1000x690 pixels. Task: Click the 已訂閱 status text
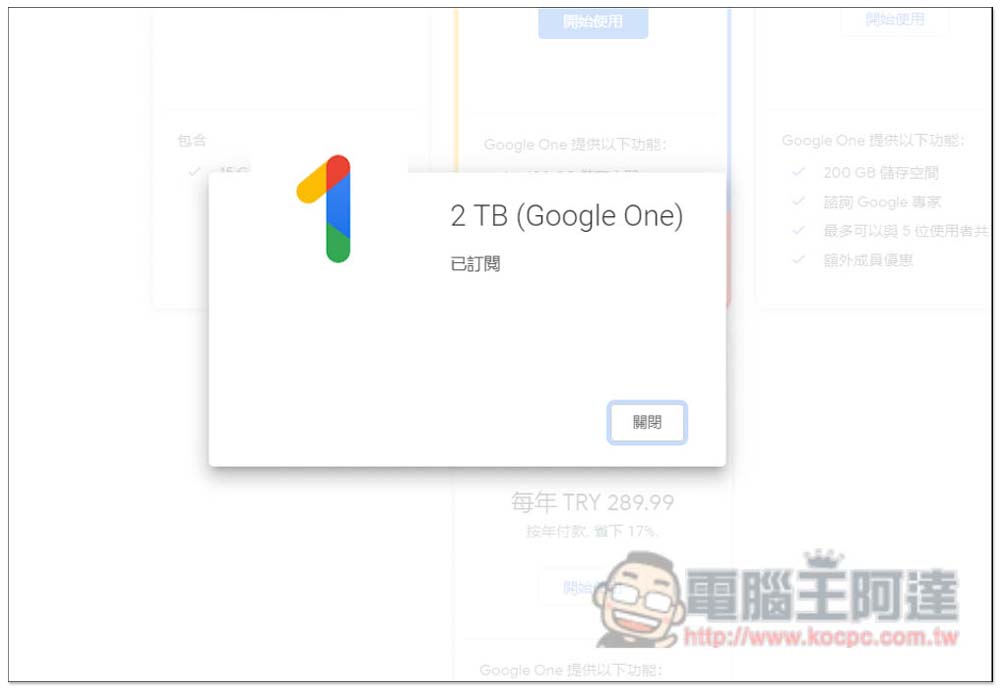pyautogui.click(x=475, y=263)
